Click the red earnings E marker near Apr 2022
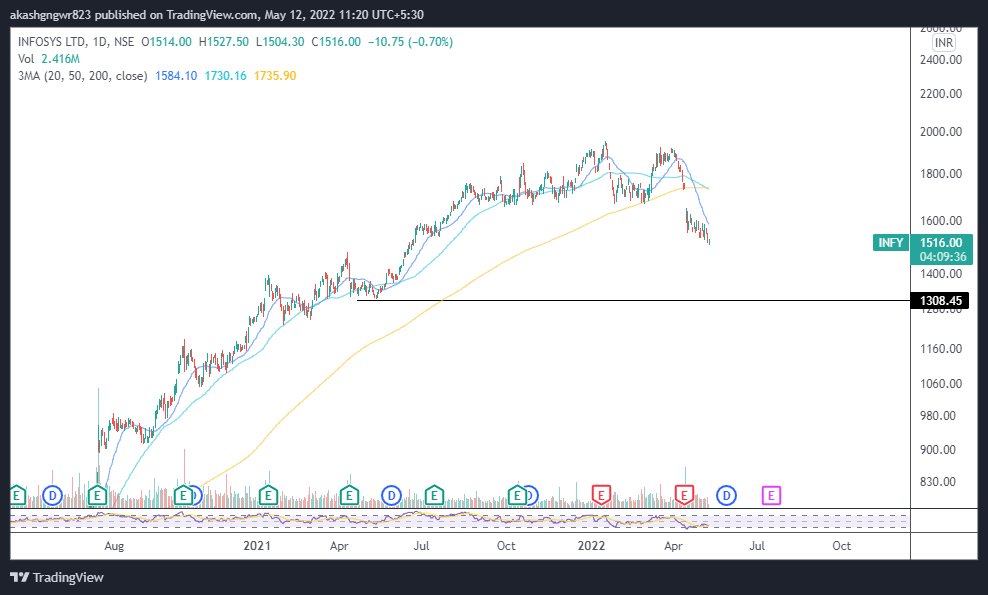The height and width of the screenshot is (595, 988). pyautogui.click(x=684, y=495)
